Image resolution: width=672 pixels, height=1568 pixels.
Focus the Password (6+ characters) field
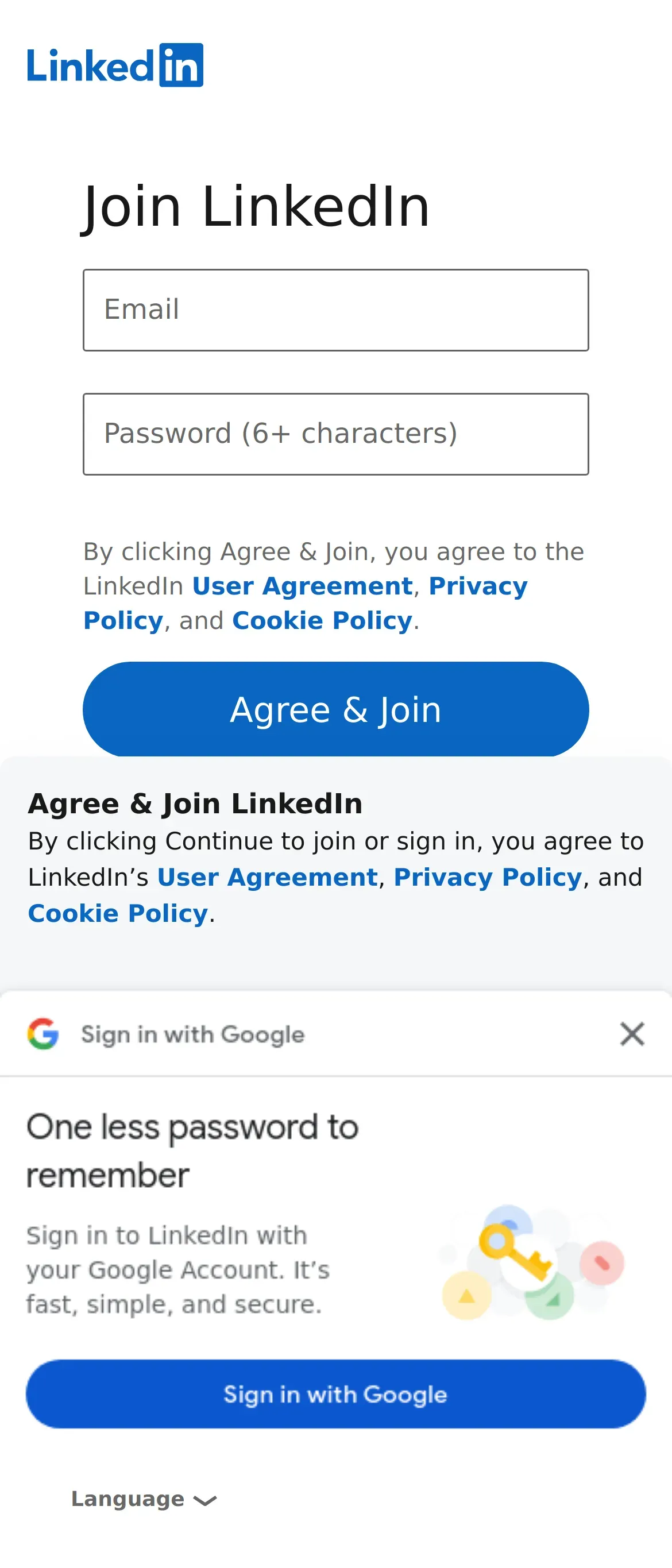(x=336, y=434)
